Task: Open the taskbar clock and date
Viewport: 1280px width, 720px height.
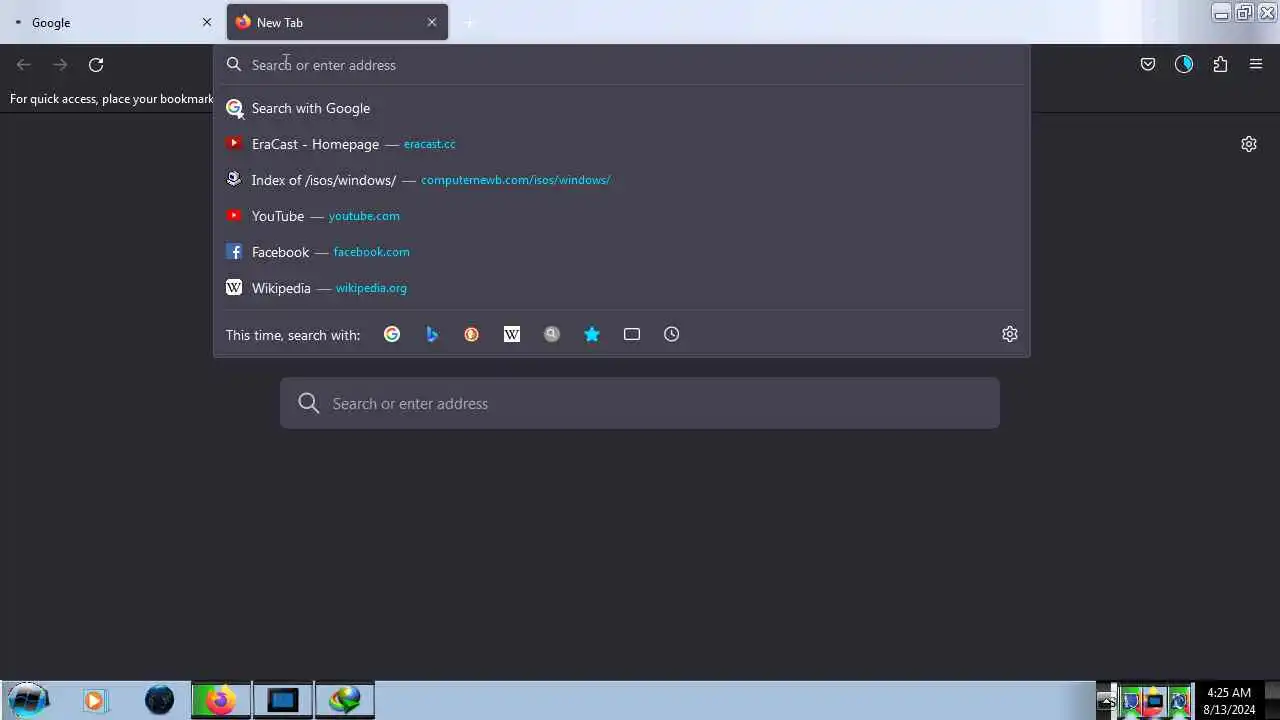Action: tap(1229, 701)
